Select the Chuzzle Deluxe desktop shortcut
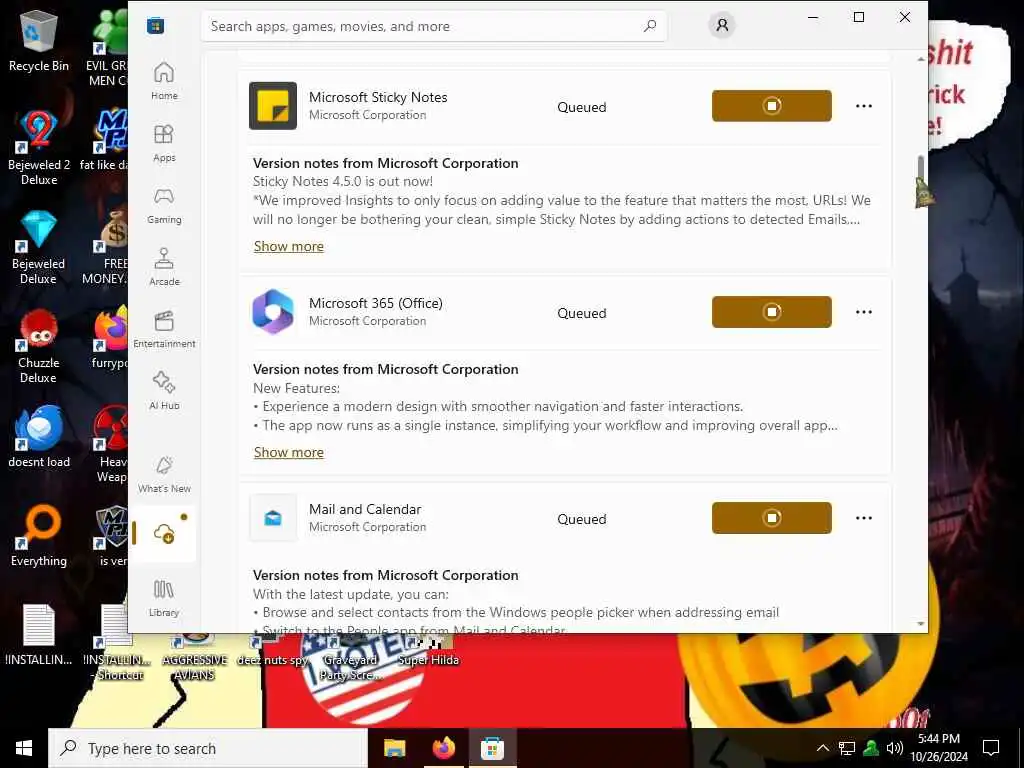Screen dimensions: 1024x768 [x=39, y=346]
